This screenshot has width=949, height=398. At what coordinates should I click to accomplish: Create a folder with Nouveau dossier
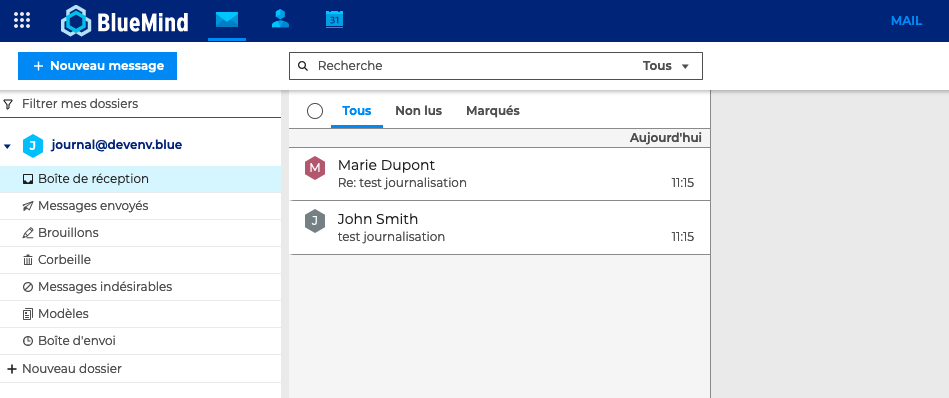64,368
